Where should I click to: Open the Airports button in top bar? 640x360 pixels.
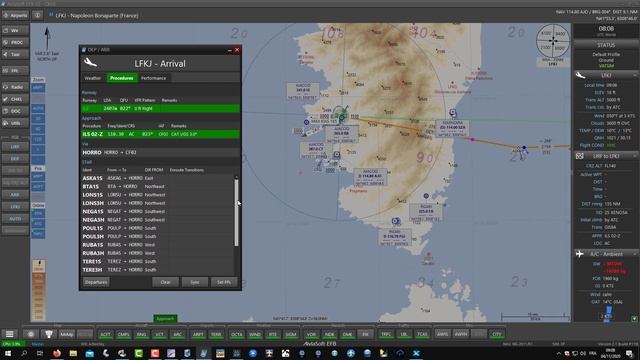click(15, 16)
